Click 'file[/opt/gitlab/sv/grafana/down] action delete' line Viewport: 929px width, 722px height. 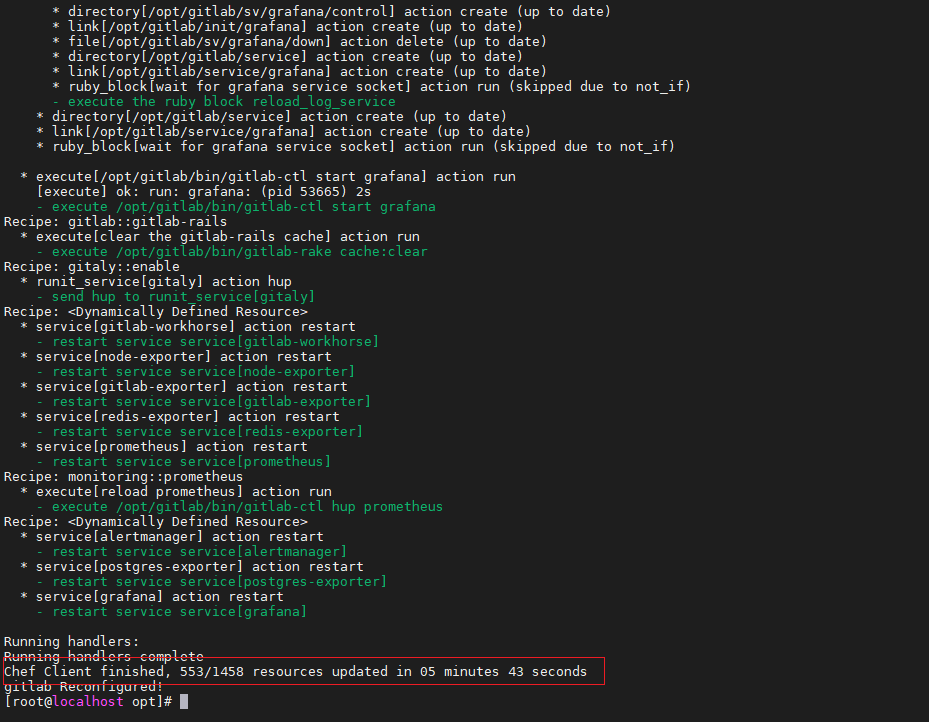[x=299, y=41]
